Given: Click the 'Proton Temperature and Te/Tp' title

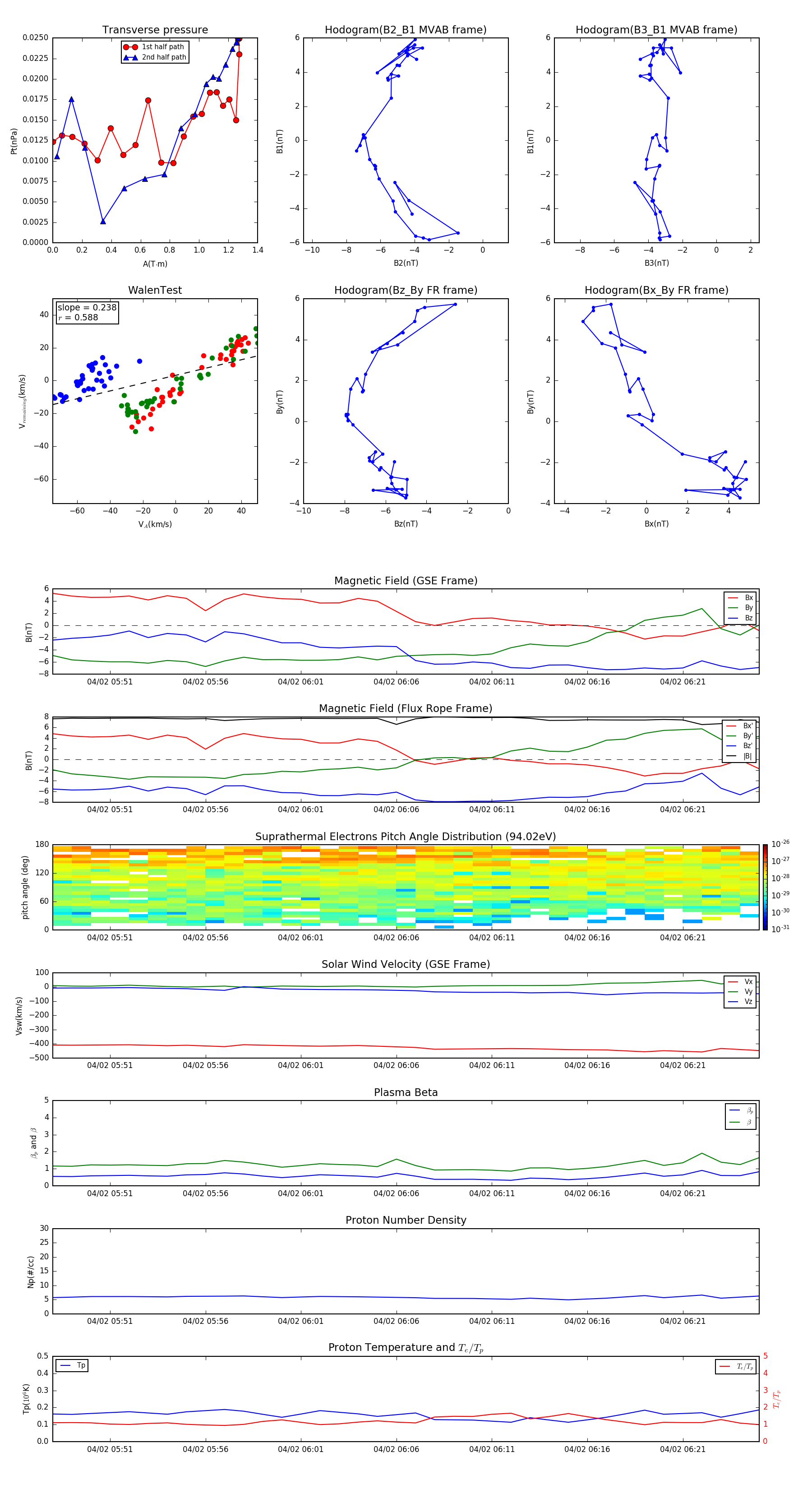Looking at the screenshot, I should click(406, 1348).
